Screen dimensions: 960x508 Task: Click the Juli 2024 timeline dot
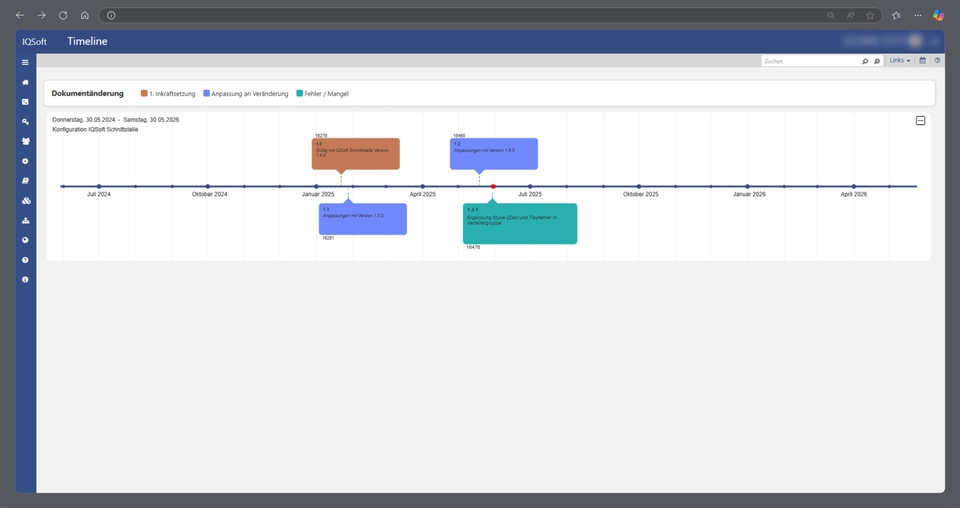(x=99, y=186)
